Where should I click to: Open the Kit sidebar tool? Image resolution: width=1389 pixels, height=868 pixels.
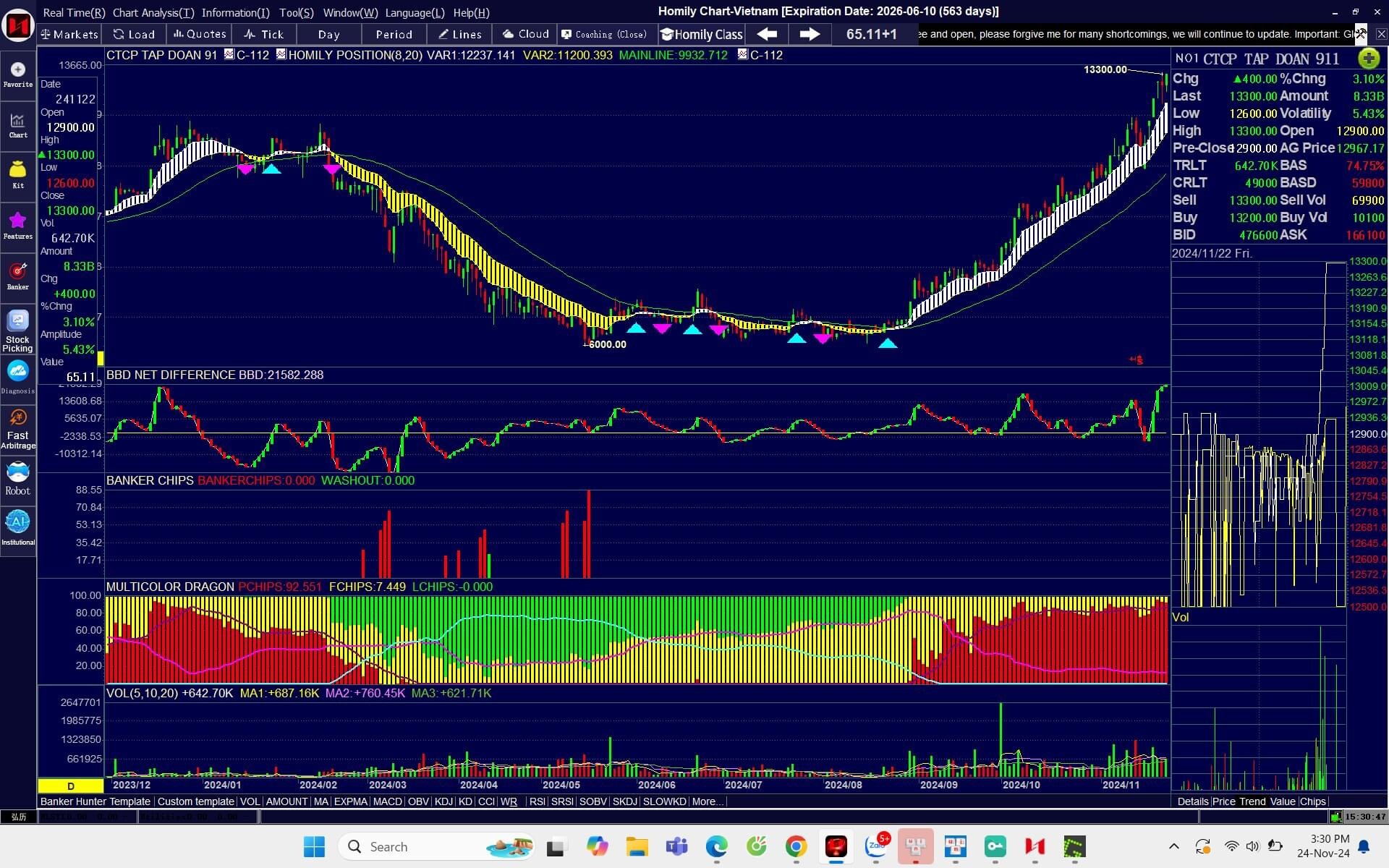(18, 176)
